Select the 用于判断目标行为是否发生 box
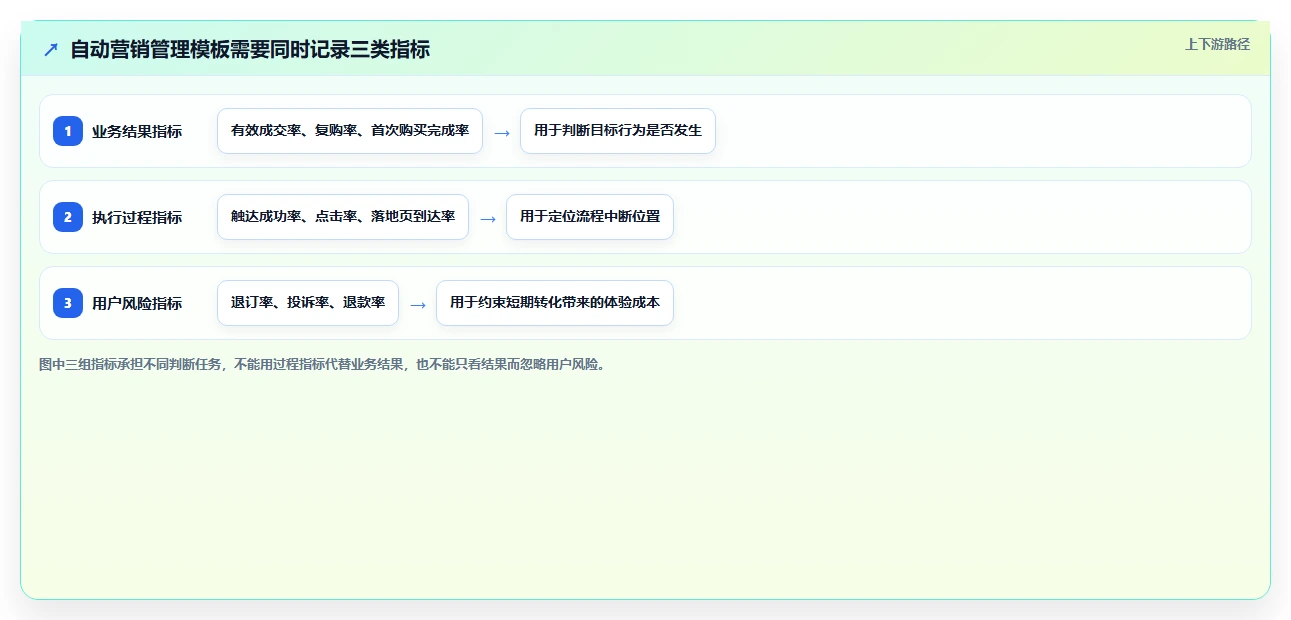1291x620 pixels. tap(618, 131)
